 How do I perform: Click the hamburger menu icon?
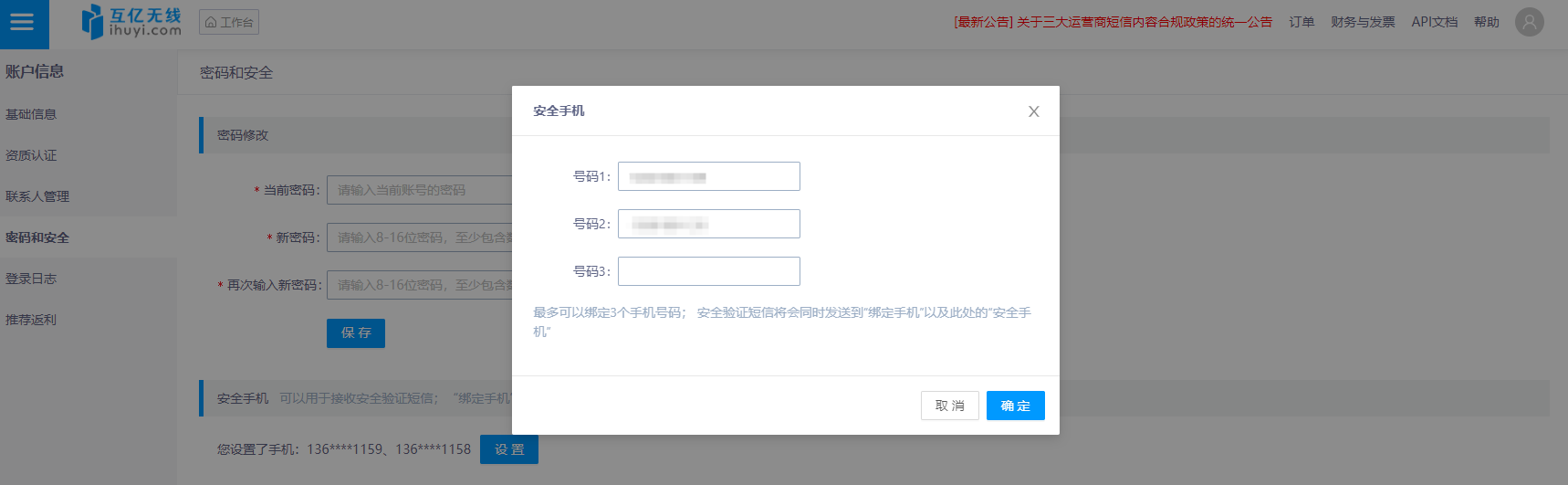[22, 23]
